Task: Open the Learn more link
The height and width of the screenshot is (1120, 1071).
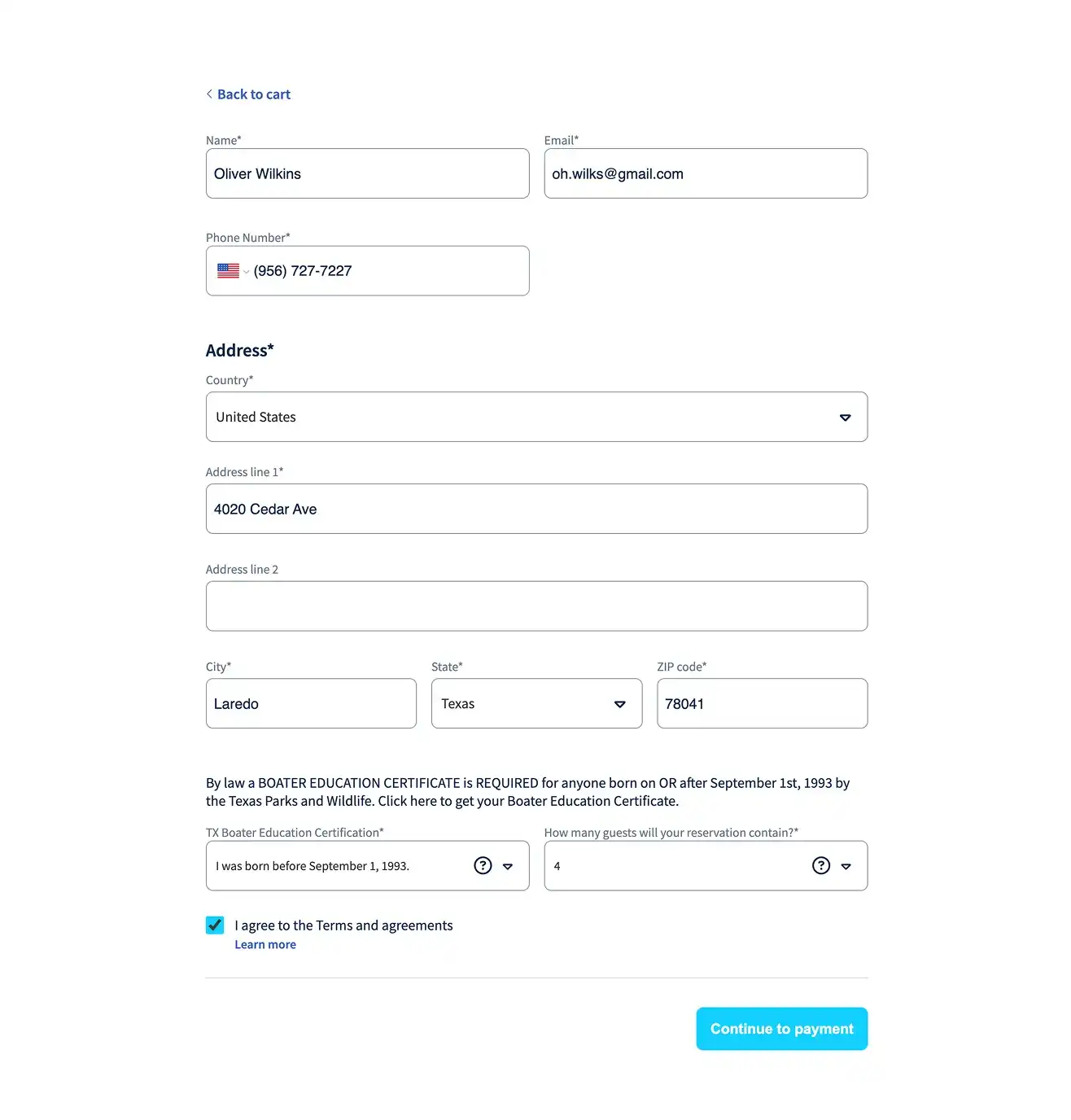Action: 265,943
